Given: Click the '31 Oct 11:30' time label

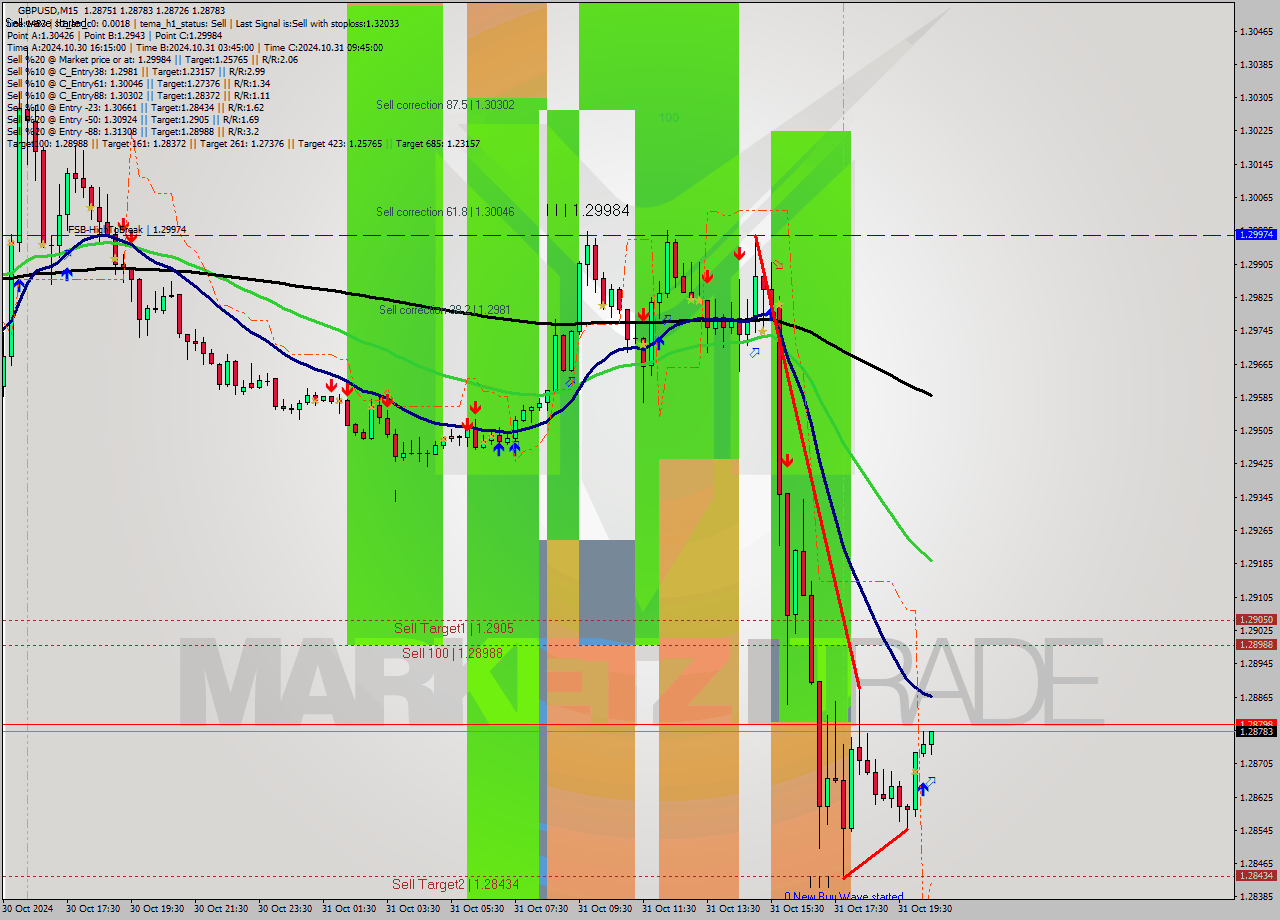Looking at the screenshot, I should 669,909.
